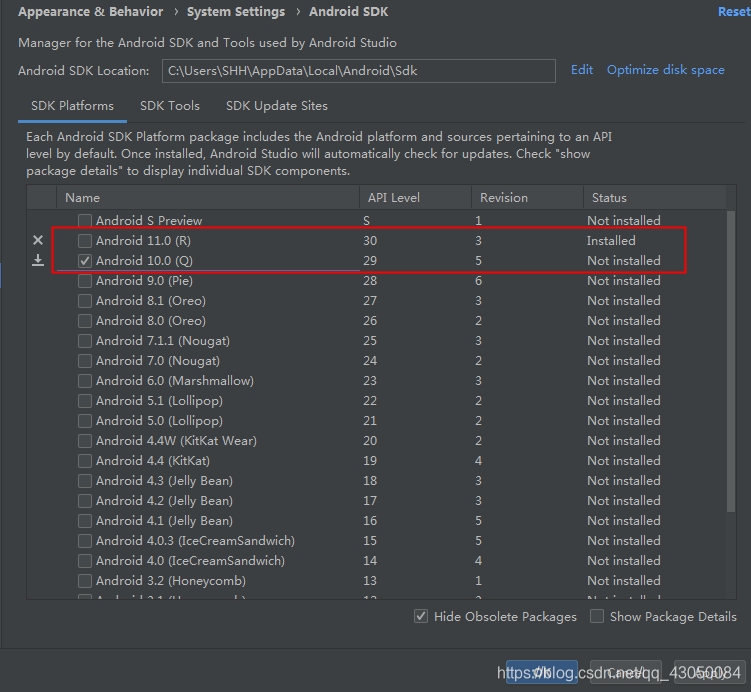The image size is (751, 692).
Task: Click Edit link for SDK location
Action: [x=582, y=70]
